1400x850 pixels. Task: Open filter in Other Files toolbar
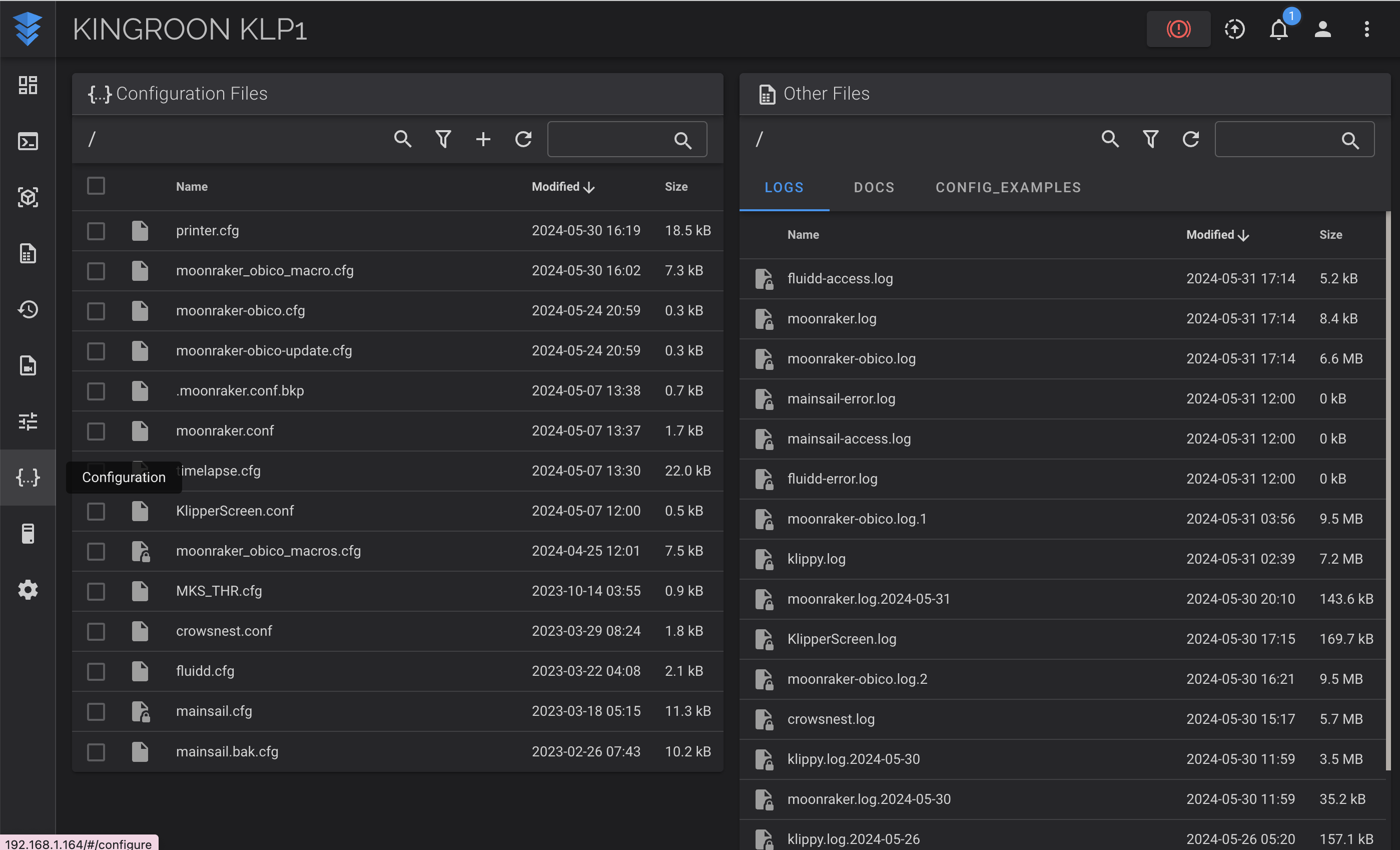coord(1150,139)
